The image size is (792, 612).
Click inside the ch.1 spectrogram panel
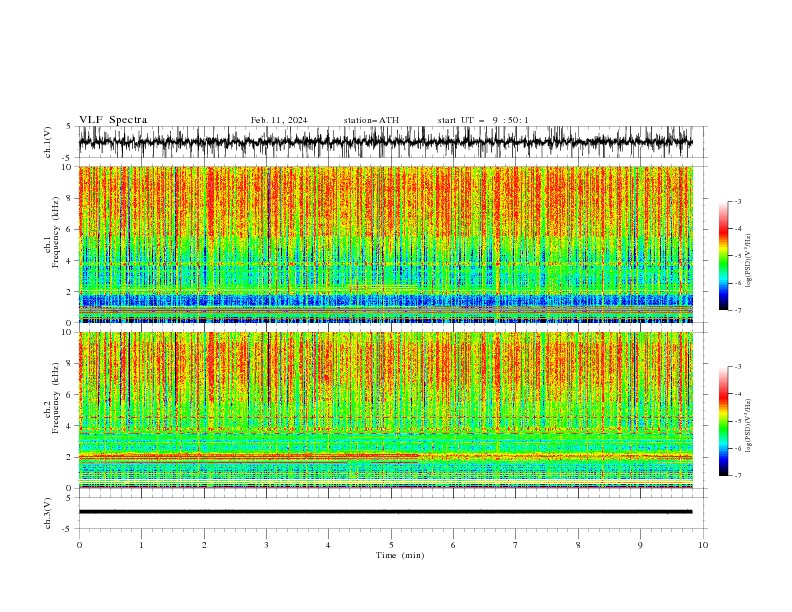pos(385,244)
